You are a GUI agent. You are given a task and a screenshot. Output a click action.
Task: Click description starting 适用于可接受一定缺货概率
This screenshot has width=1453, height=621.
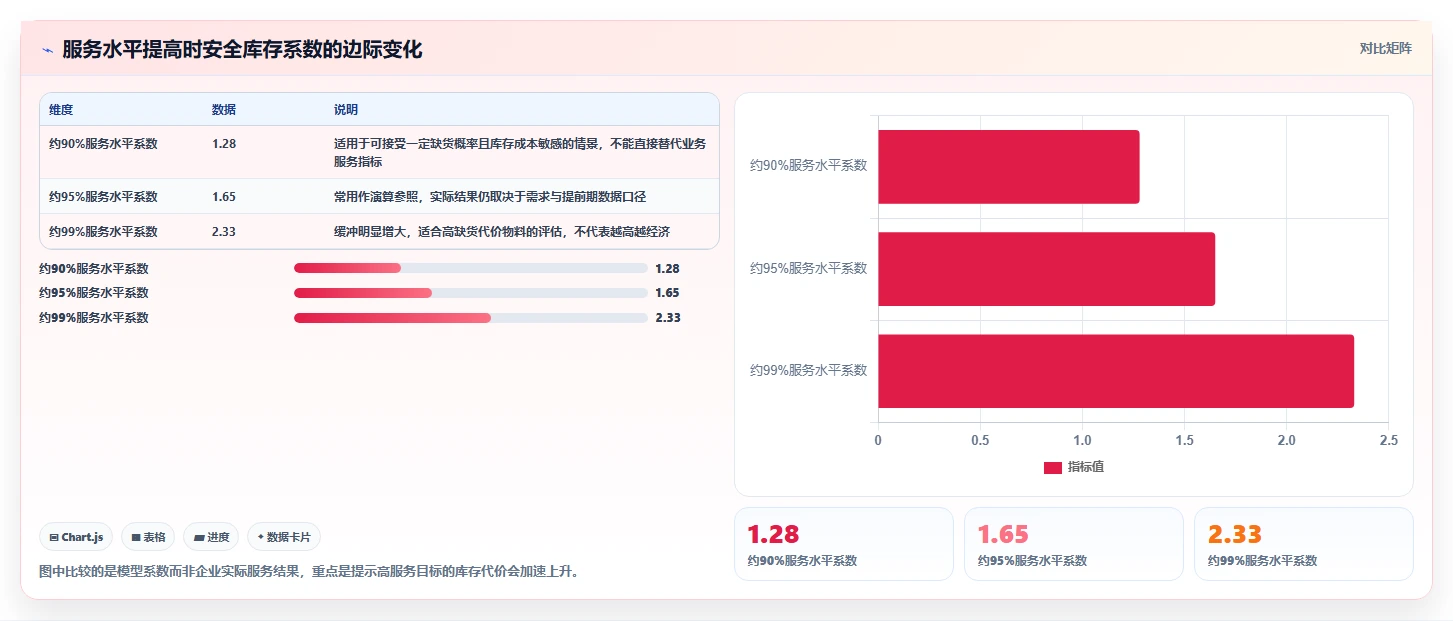tap(520, 152)
